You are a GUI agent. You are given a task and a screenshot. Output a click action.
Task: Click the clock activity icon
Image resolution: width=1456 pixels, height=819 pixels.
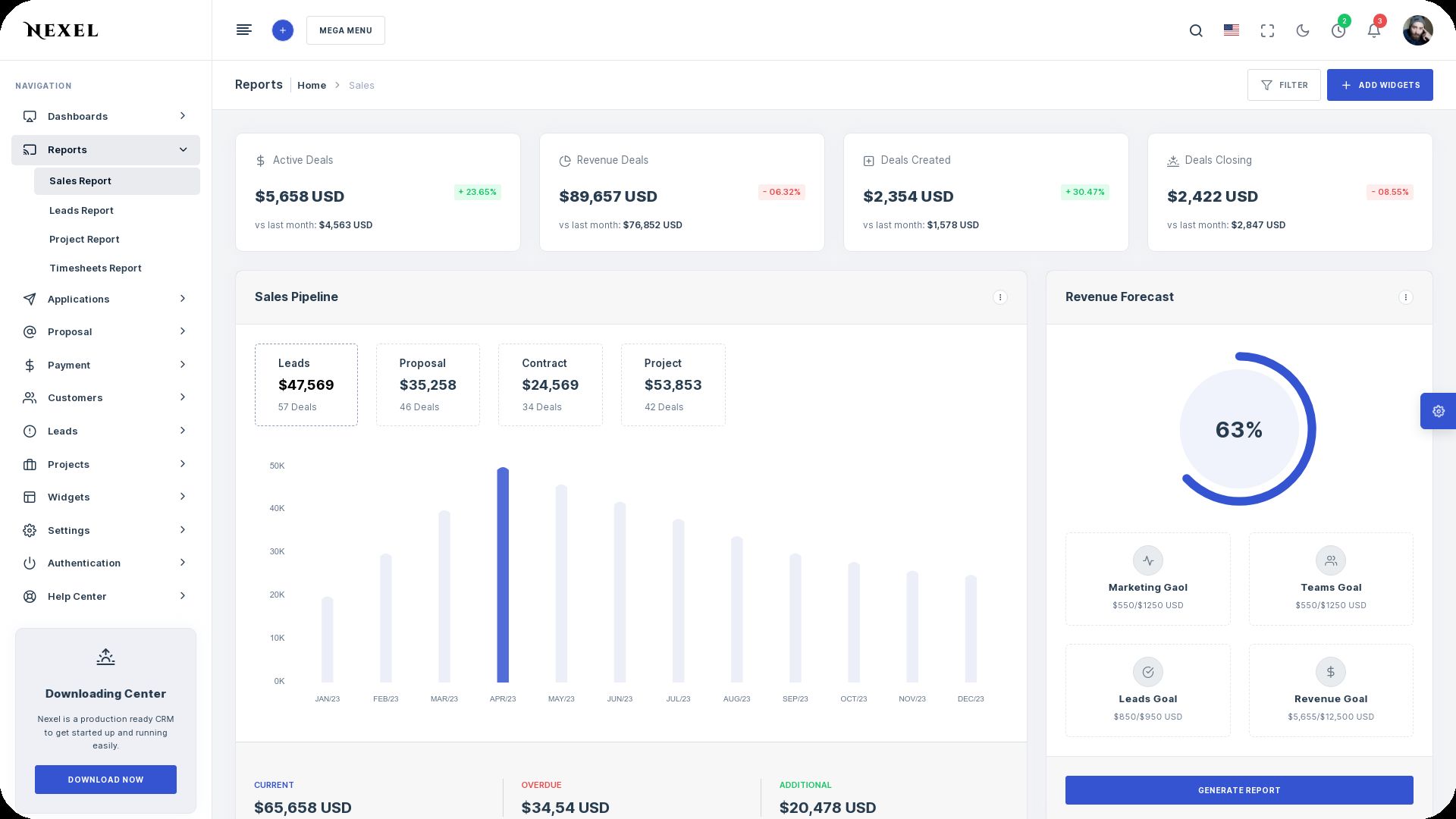tap(1338, 31)
